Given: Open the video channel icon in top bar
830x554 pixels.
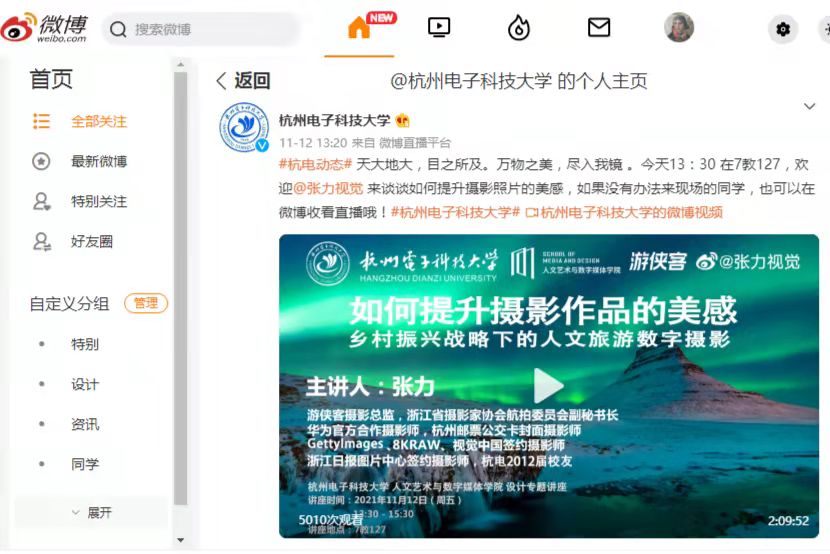Looking at the screenshot, I should pos(439,27).
